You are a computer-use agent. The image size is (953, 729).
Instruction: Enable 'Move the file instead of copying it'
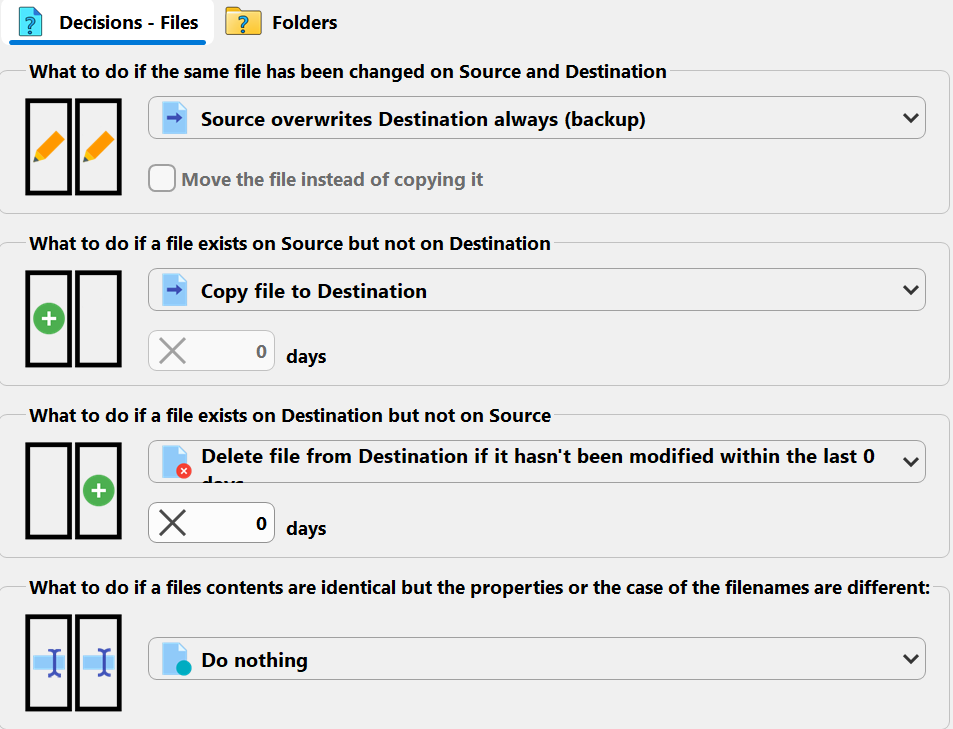click(162, 179)
